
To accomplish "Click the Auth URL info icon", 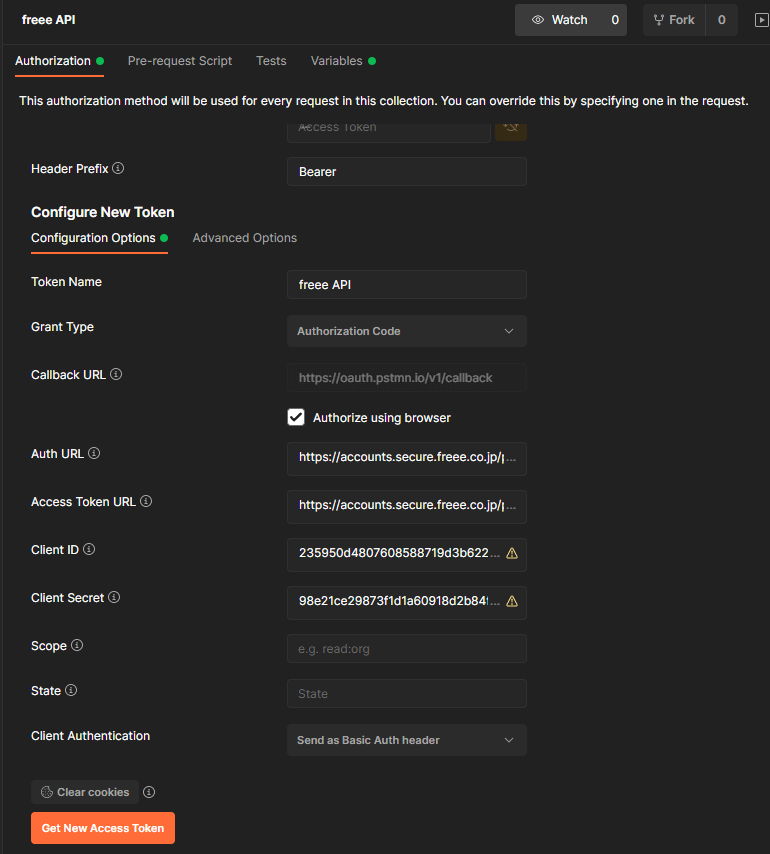I will tap(94, 453).
